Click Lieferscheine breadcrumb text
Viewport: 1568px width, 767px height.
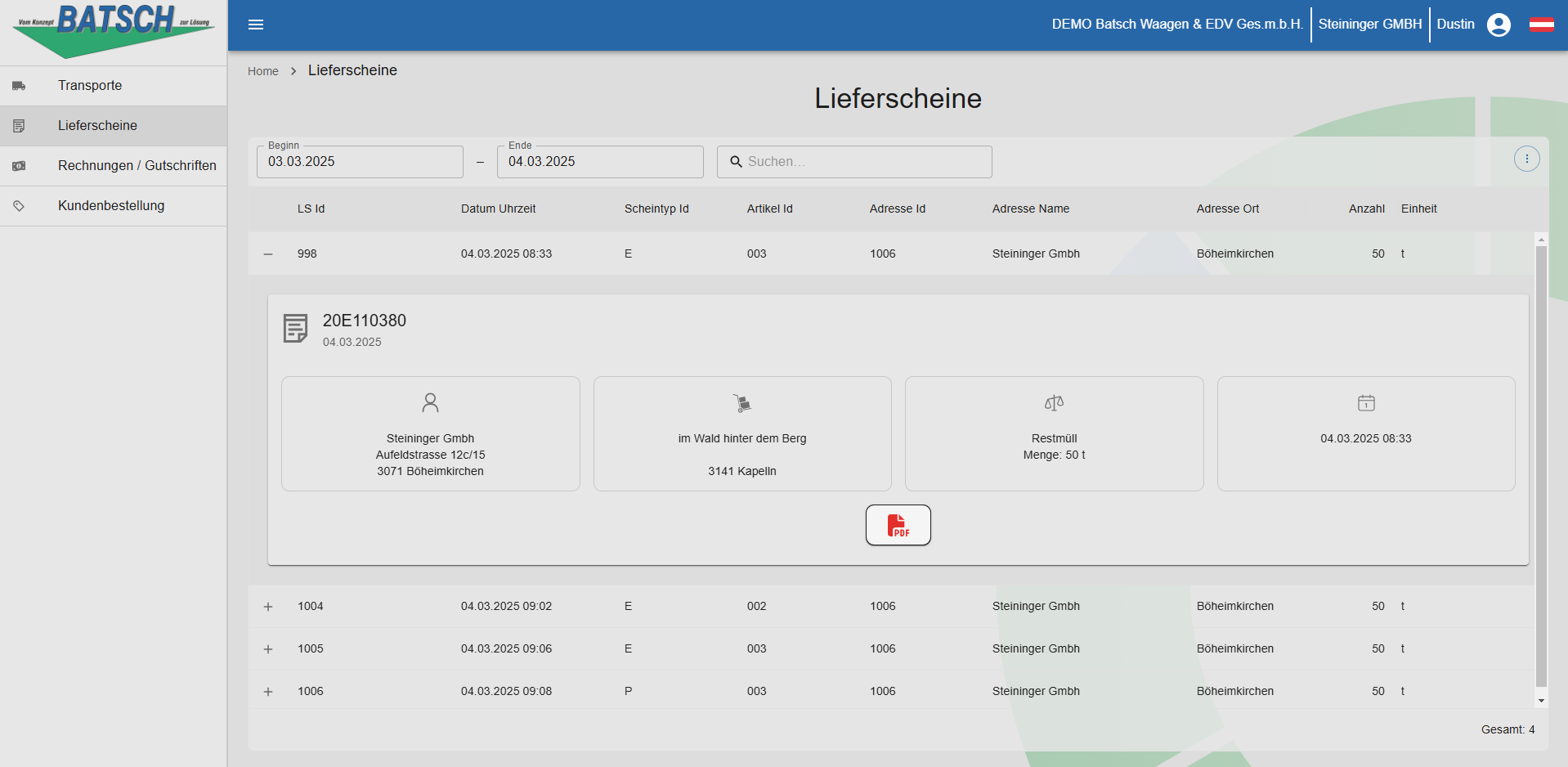tap(352, 70)
